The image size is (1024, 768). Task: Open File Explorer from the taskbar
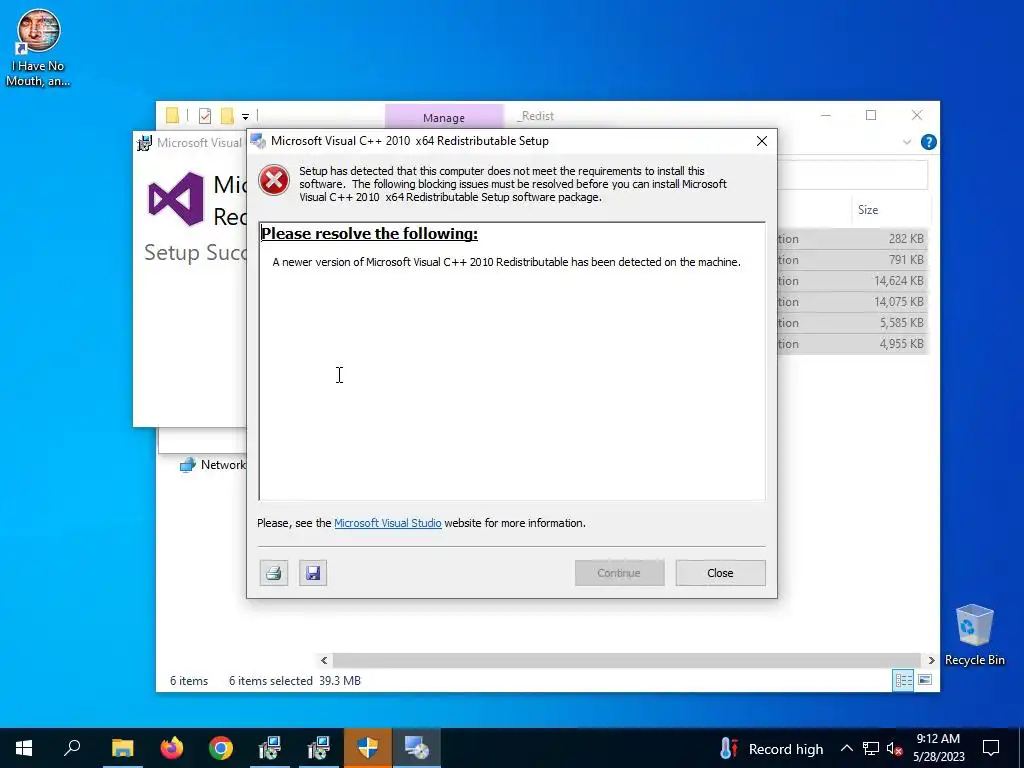tap(122, 748)
